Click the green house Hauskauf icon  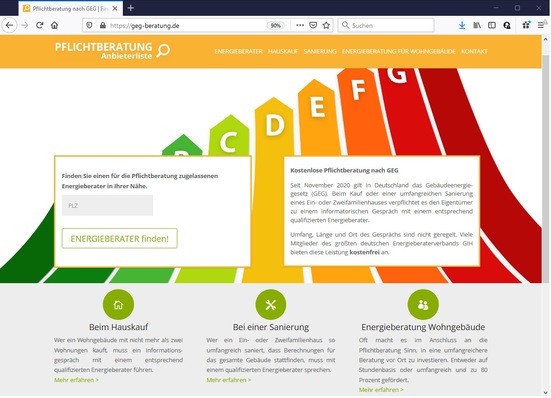click(x=118, y=305)
